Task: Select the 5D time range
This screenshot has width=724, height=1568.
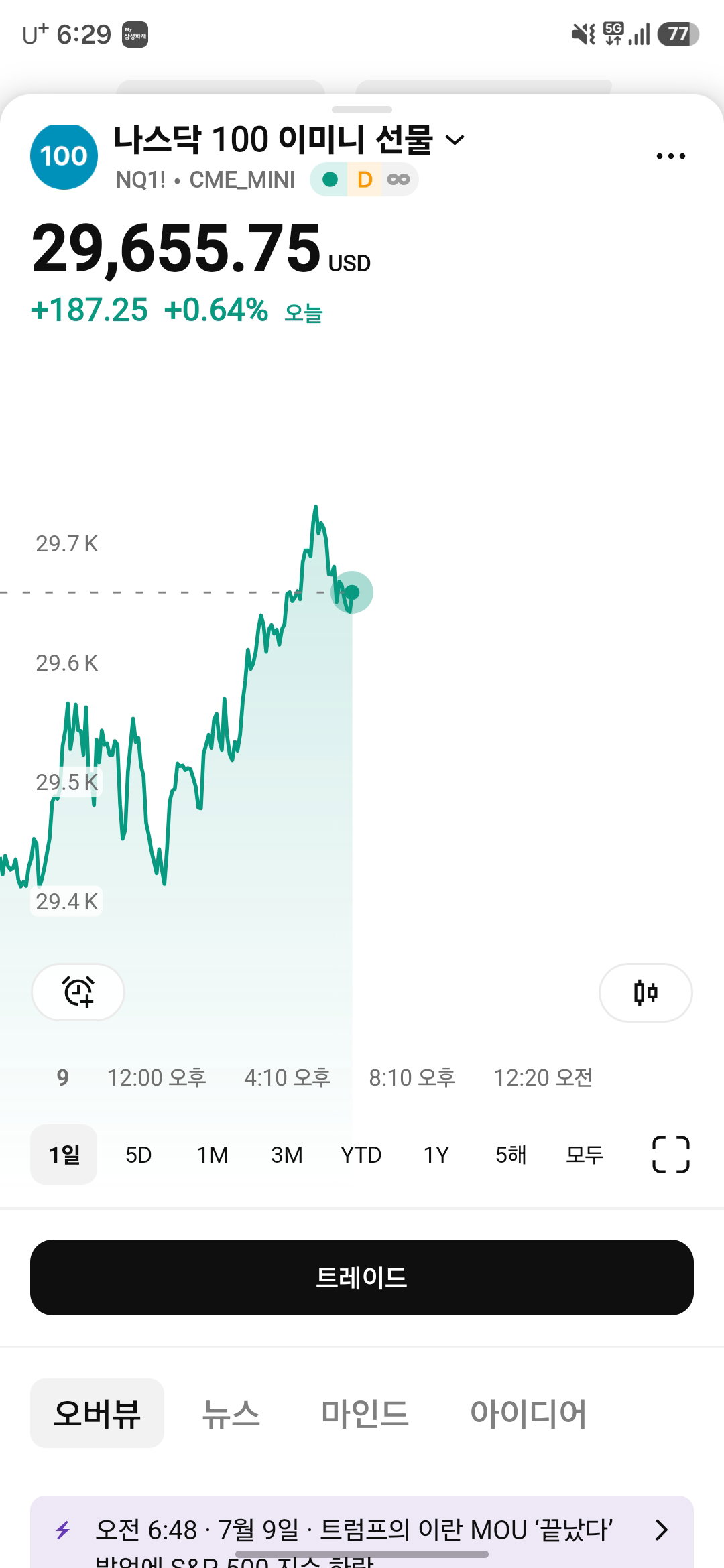Action: click(139, 1155)
